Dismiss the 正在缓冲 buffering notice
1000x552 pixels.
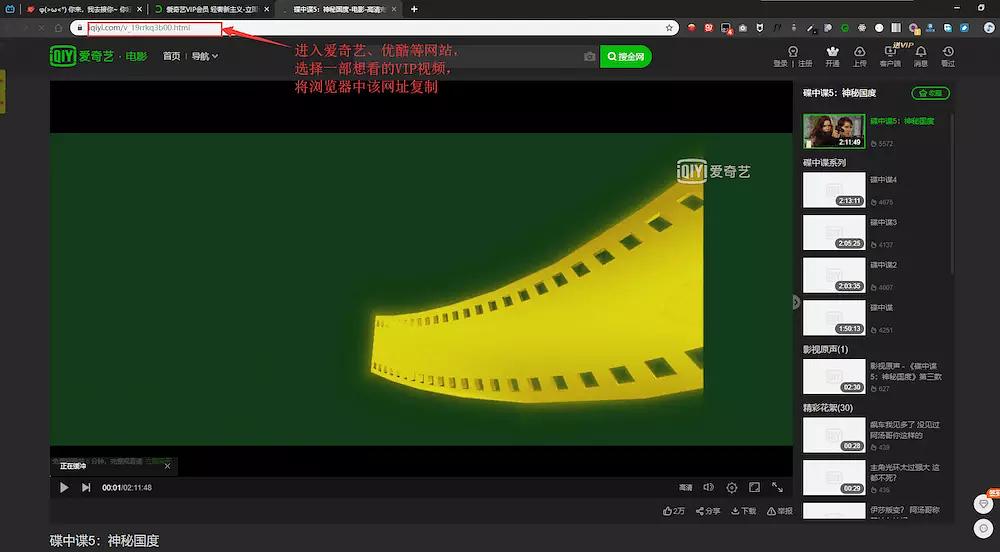(x=167, y=467)
